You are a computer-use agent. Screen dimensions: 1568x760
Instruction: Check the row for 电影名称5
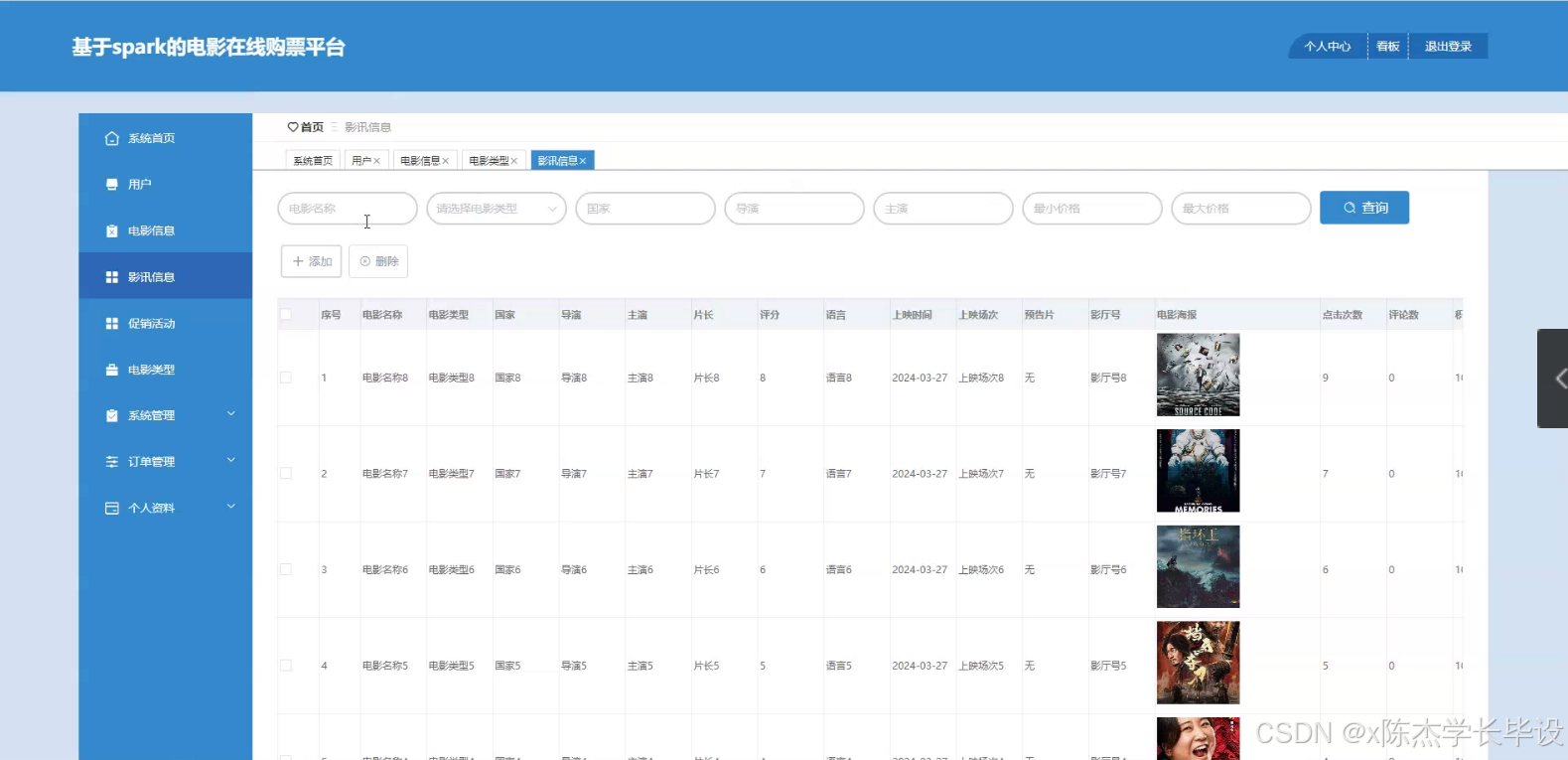point(286,666)
